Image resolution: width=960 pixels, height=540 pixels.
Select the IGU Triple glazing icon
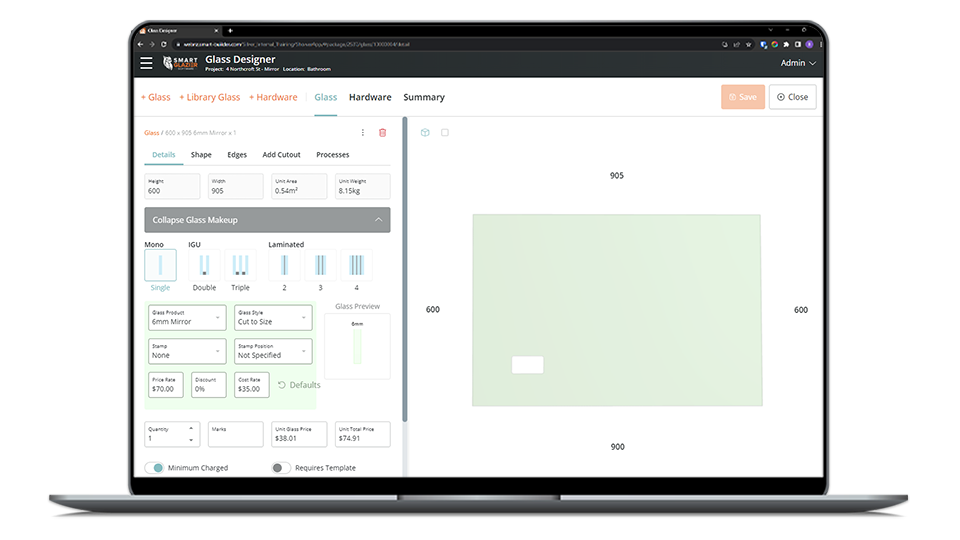(x=240, y=265)
